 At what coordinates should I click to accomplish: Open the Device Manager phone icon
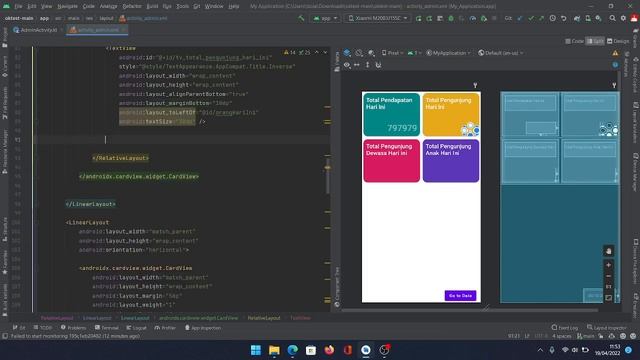tap(588, 18)
